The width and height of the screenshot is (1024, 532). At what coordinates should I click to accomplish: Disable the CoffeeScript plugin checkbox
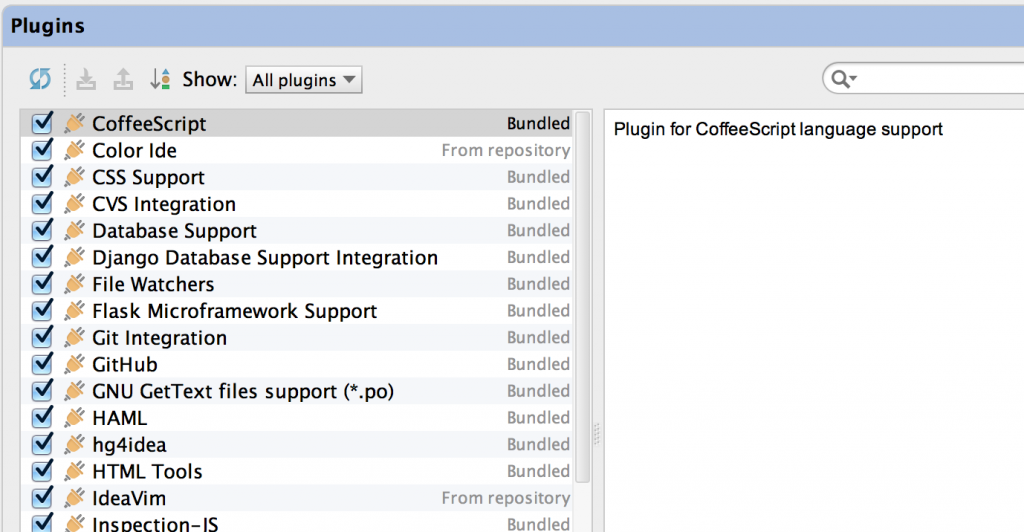[42, 123]
